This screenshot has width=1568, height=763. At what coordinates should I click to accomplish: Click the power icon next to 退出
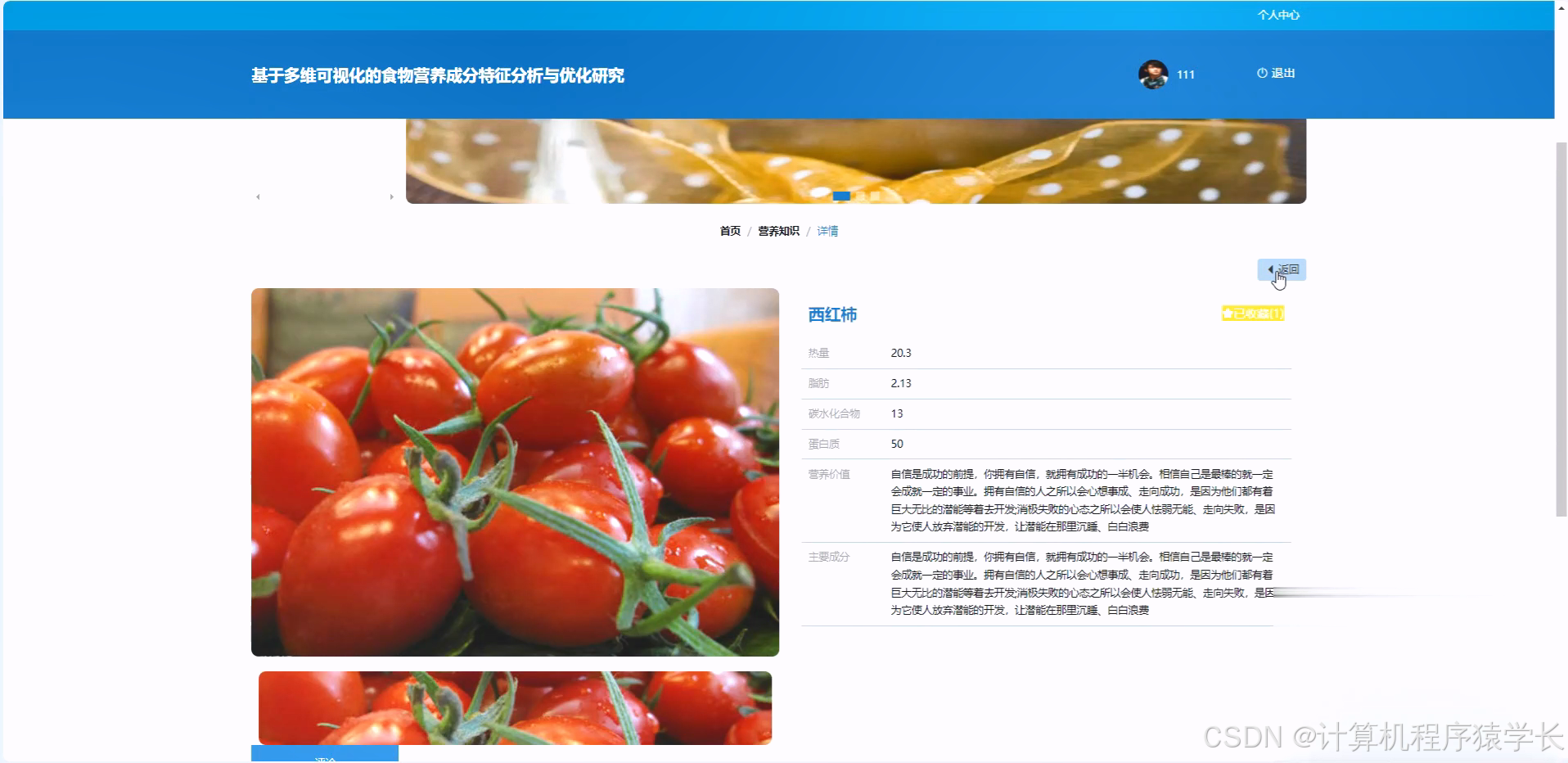point(1261,73)
